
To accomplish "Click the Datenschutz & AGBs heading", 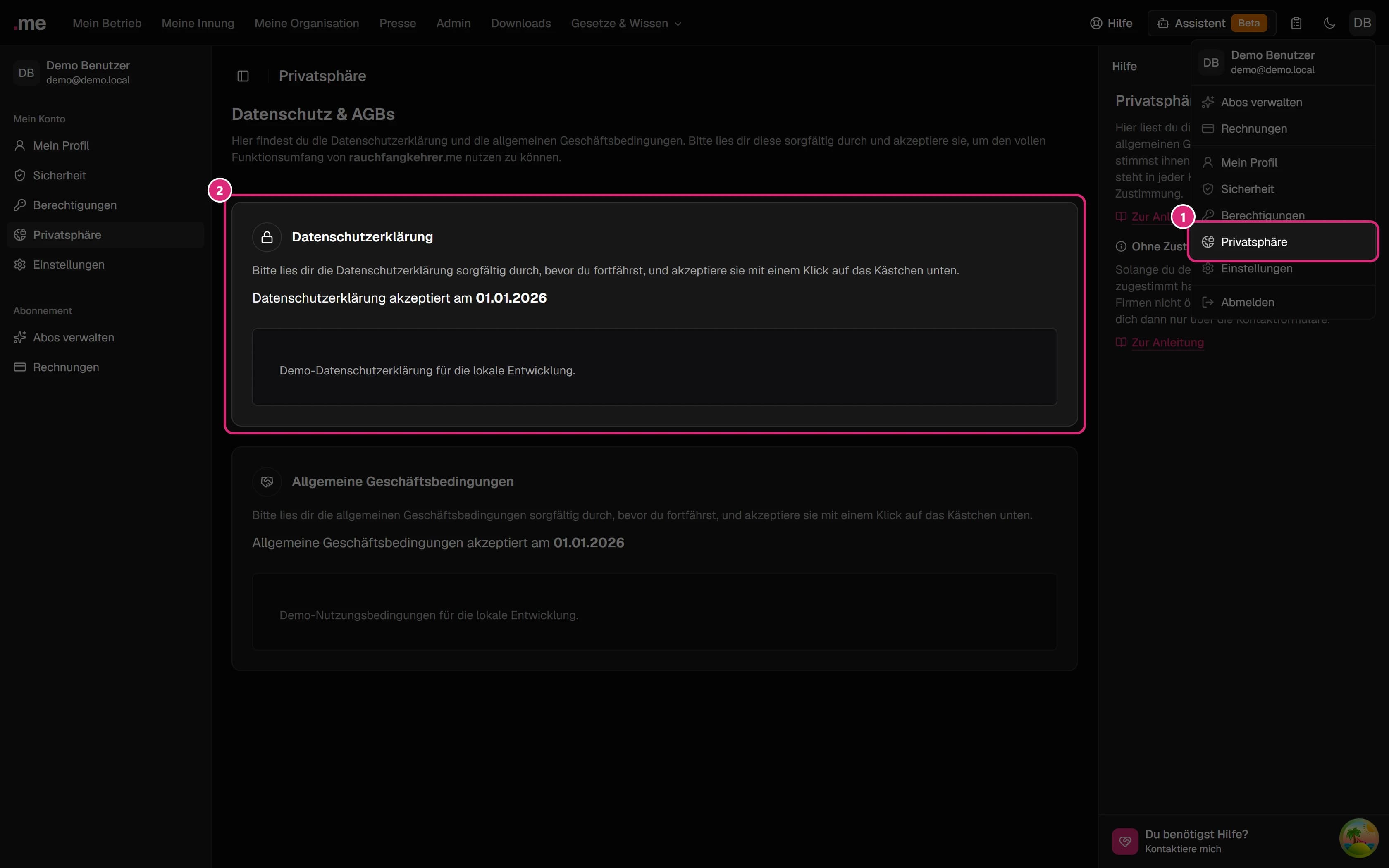I will 313,114.
